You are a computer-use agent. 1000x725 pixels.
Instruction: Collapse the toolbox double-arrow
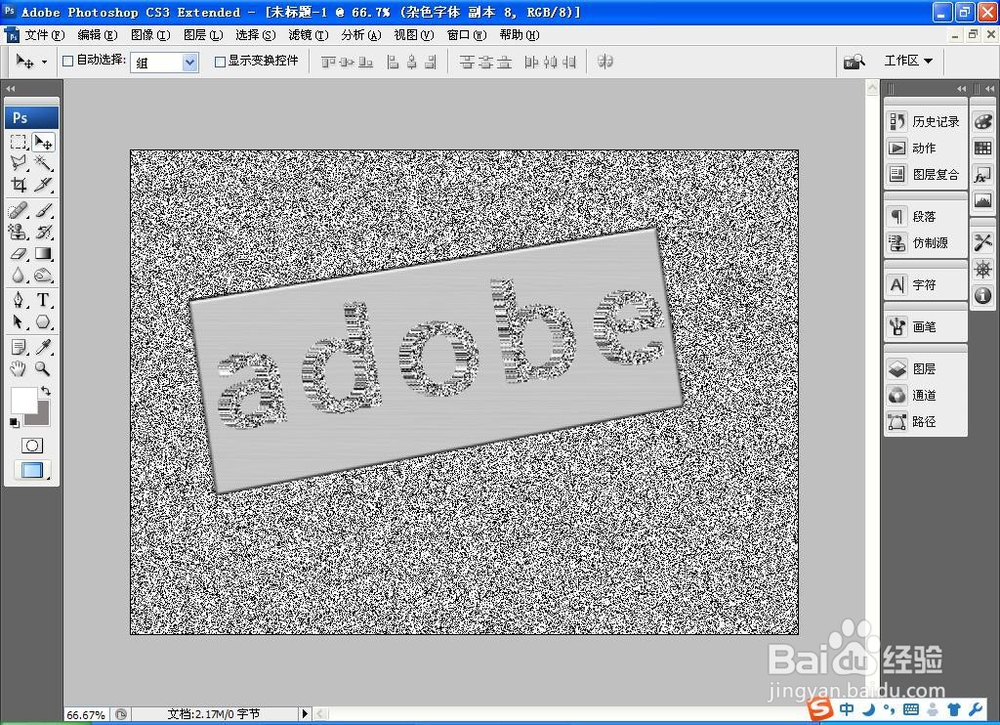pos(10,89)
